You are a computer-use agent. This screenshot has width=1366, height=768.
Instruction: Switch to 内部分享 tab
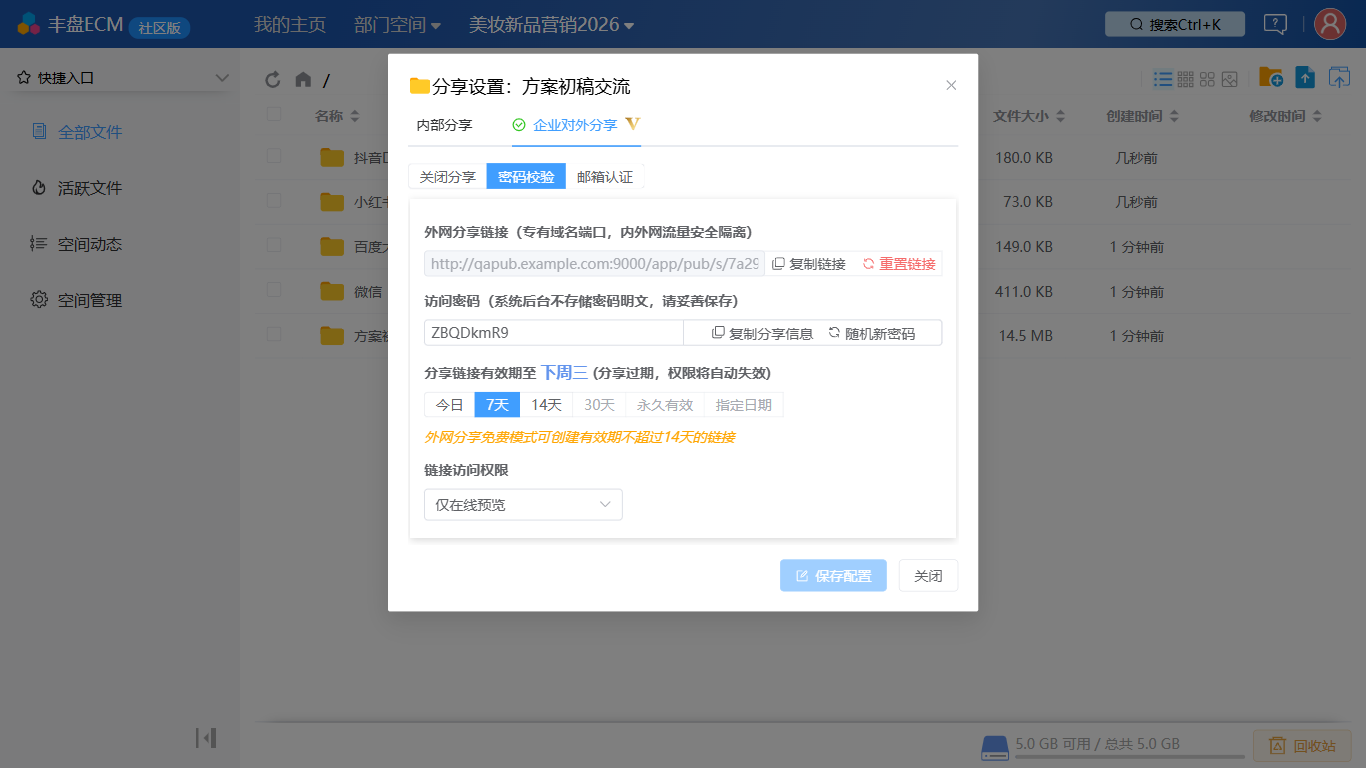coord(444,125)
